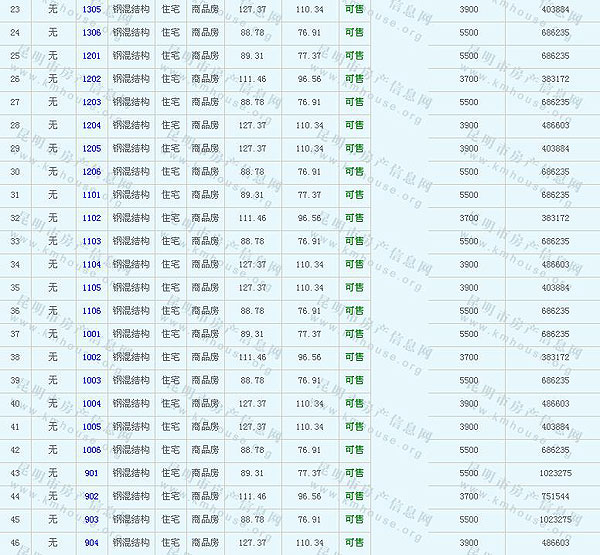
Task: Click the 751544 total price cell
Action: pos(555,496)
